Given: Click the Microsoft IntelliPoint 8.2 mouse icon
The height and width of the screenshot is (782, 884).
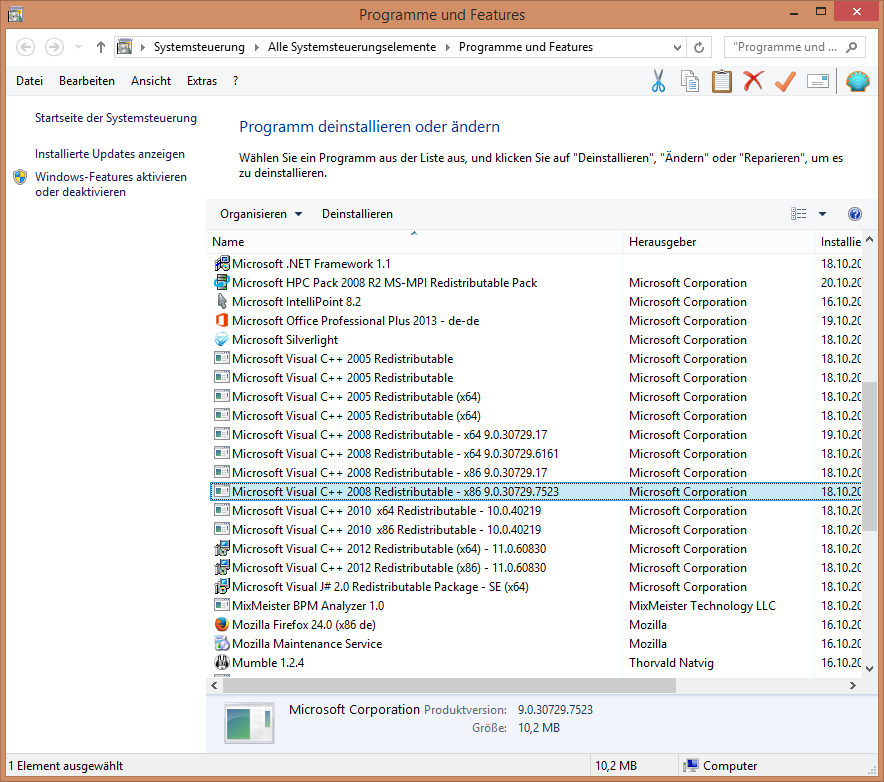Looking at the screenshot, I should (x=222, y=301).
